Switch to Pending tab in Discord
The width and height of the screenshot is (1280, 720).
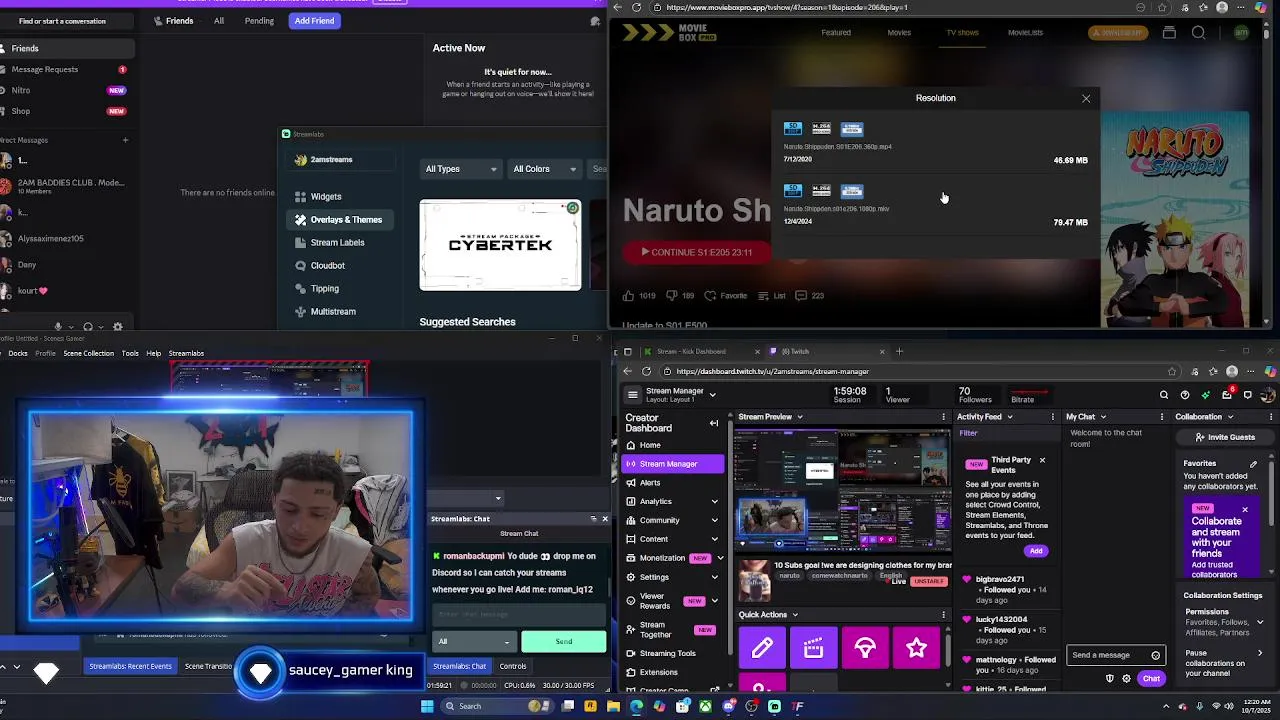[259, 21]
